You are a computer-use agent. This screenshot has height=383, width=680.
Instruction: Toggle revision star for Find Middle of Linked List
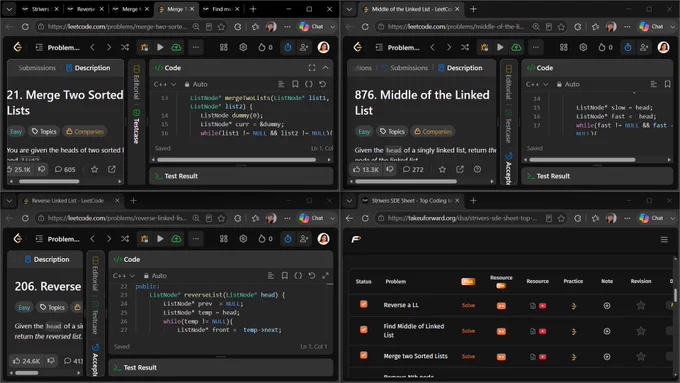[x=641, y=331]
